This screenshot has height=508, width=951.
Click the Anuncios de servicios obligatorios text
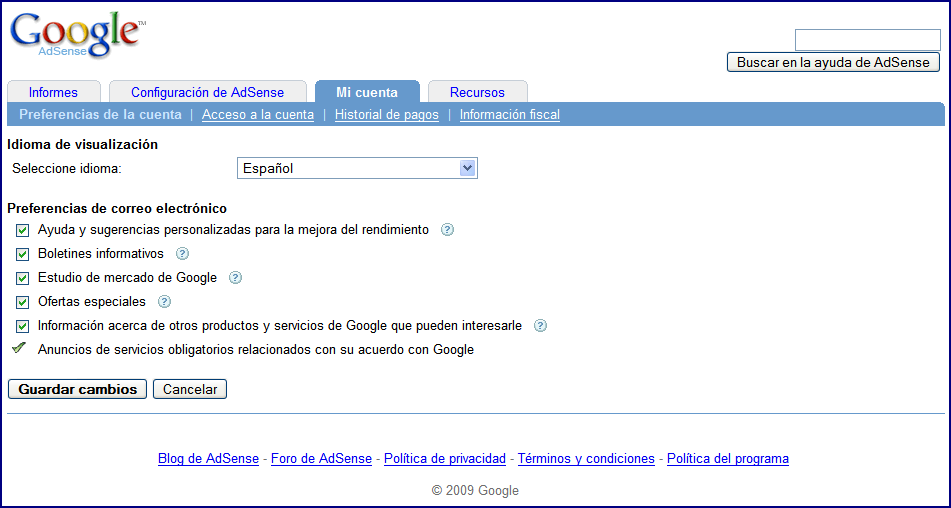255,350
